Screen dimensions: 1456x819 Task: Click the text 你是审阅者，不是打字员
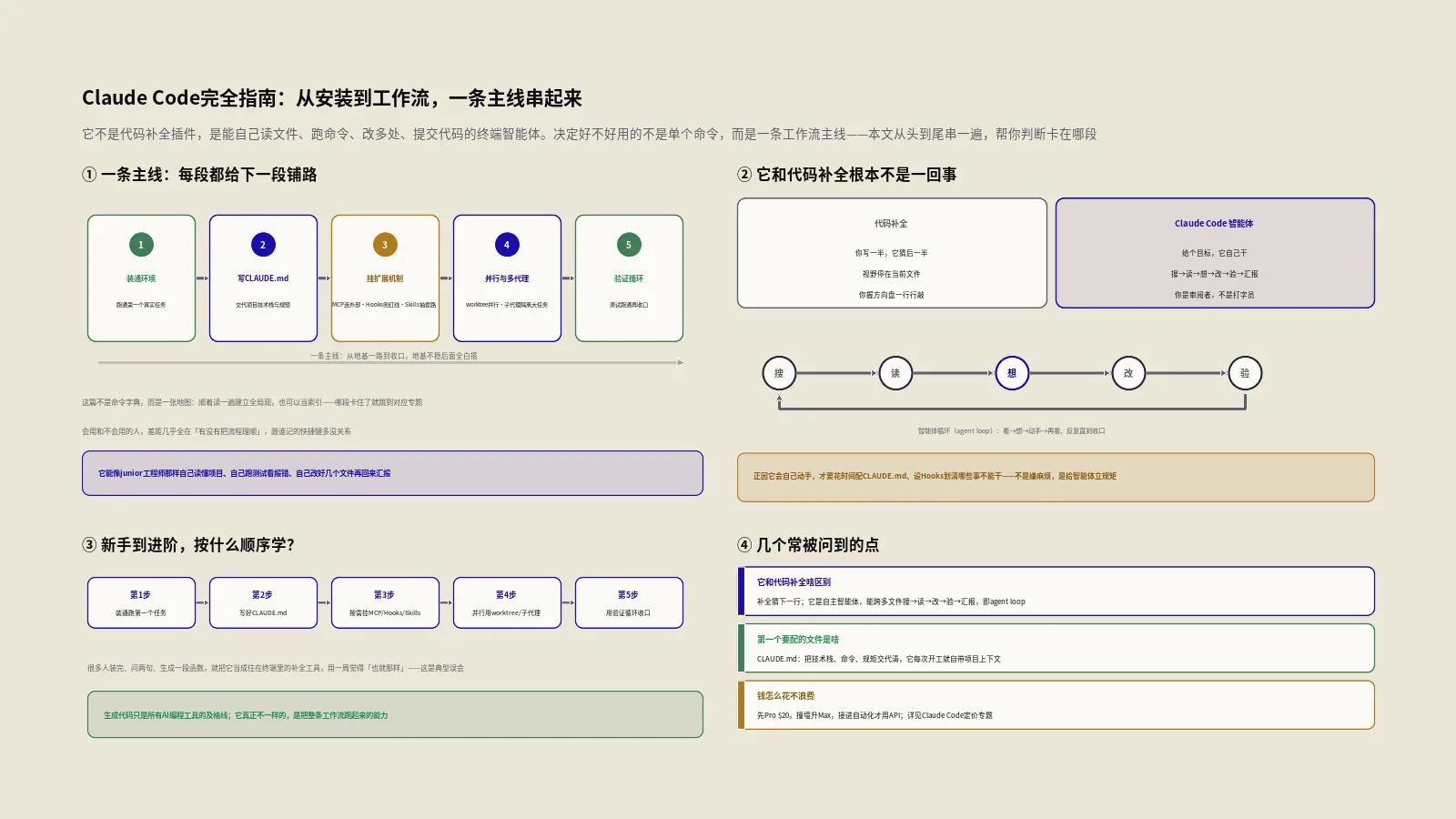pos(1215,295)
